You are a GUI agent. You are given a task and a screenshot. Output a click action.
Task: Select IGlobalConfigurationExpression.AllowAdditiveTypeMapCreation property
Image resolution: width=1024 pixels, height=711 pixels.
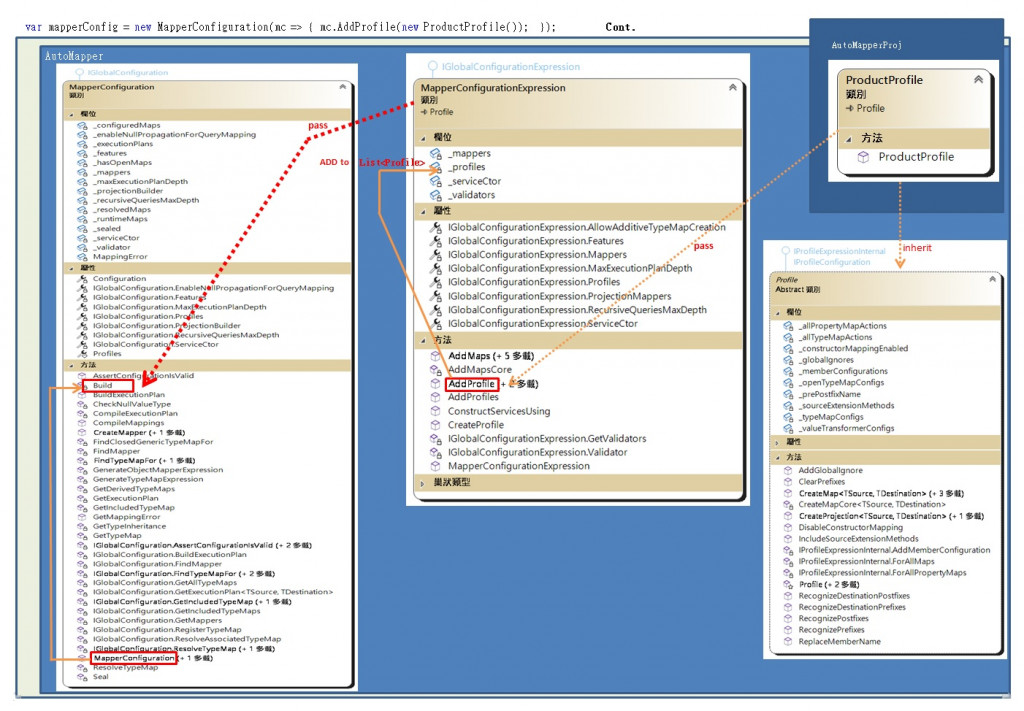[586, 228]
